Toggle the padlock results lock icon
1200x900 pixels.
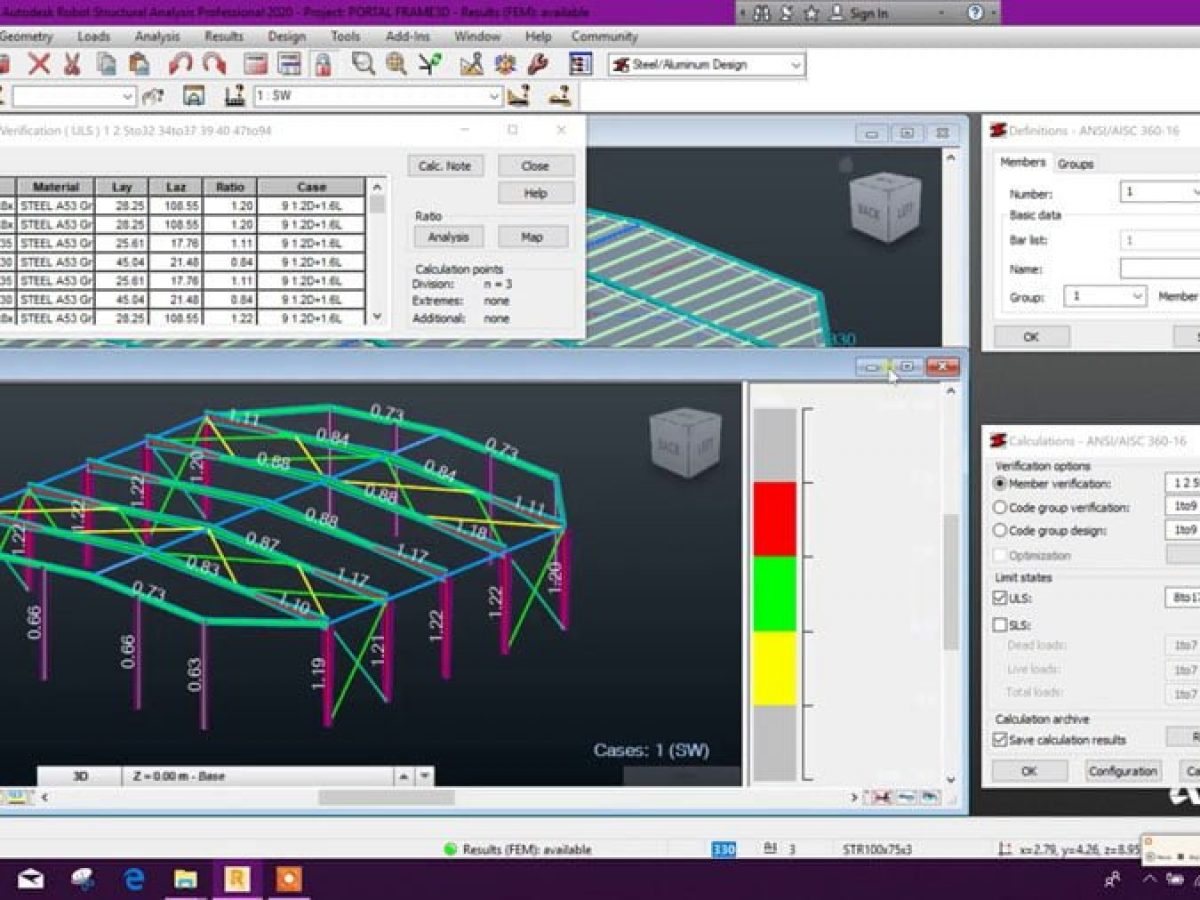click(322, 65)
